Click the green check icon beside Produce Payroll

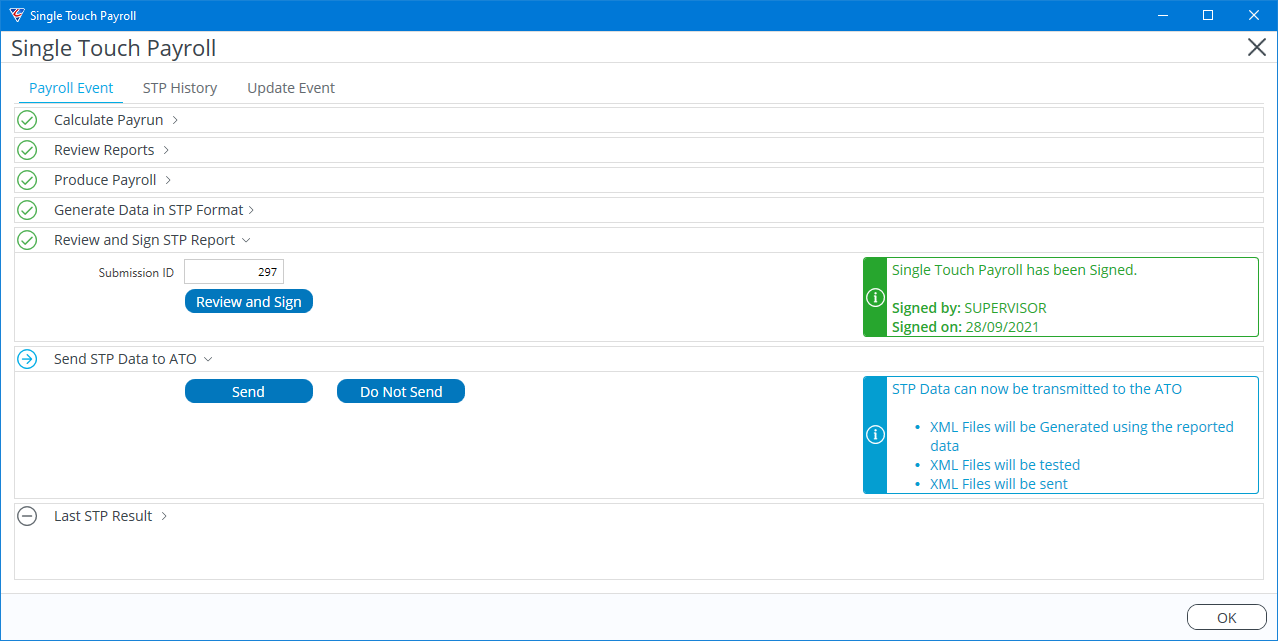pos(27,180)
